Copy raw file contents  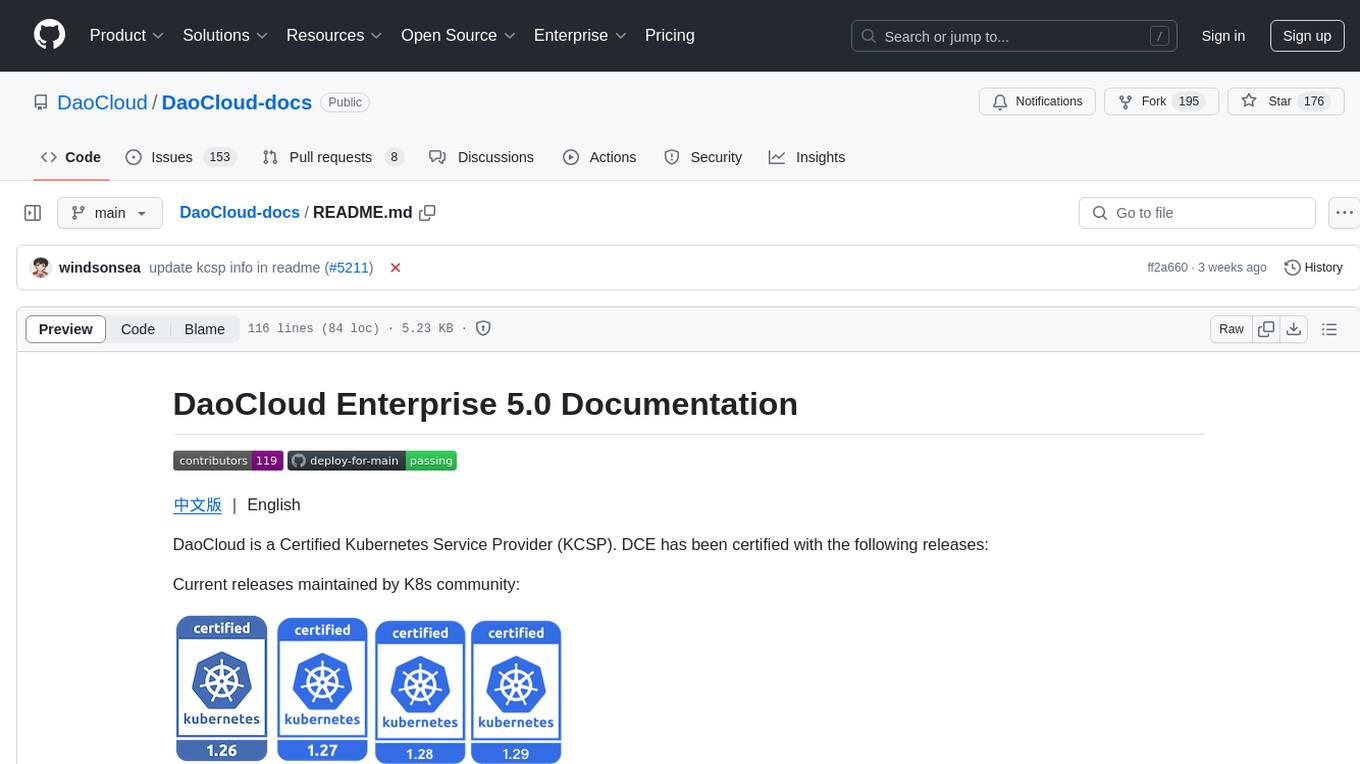click(1266, 329)
